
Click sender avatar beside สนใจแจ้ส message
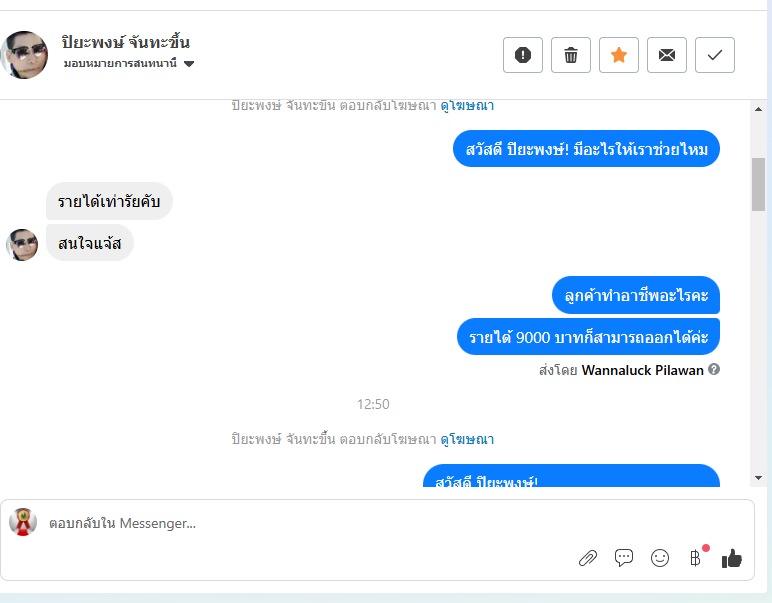point(22,245)
